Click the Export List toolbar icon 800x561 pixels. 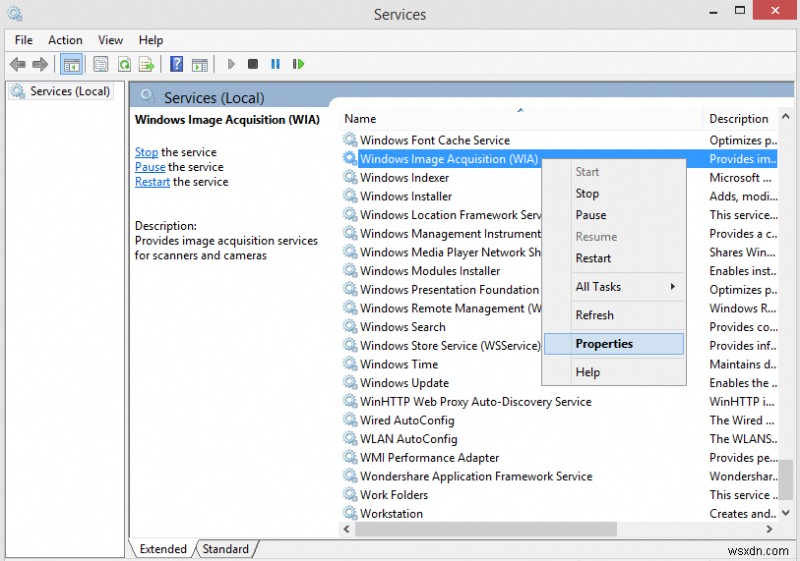[x=146, y=64]
